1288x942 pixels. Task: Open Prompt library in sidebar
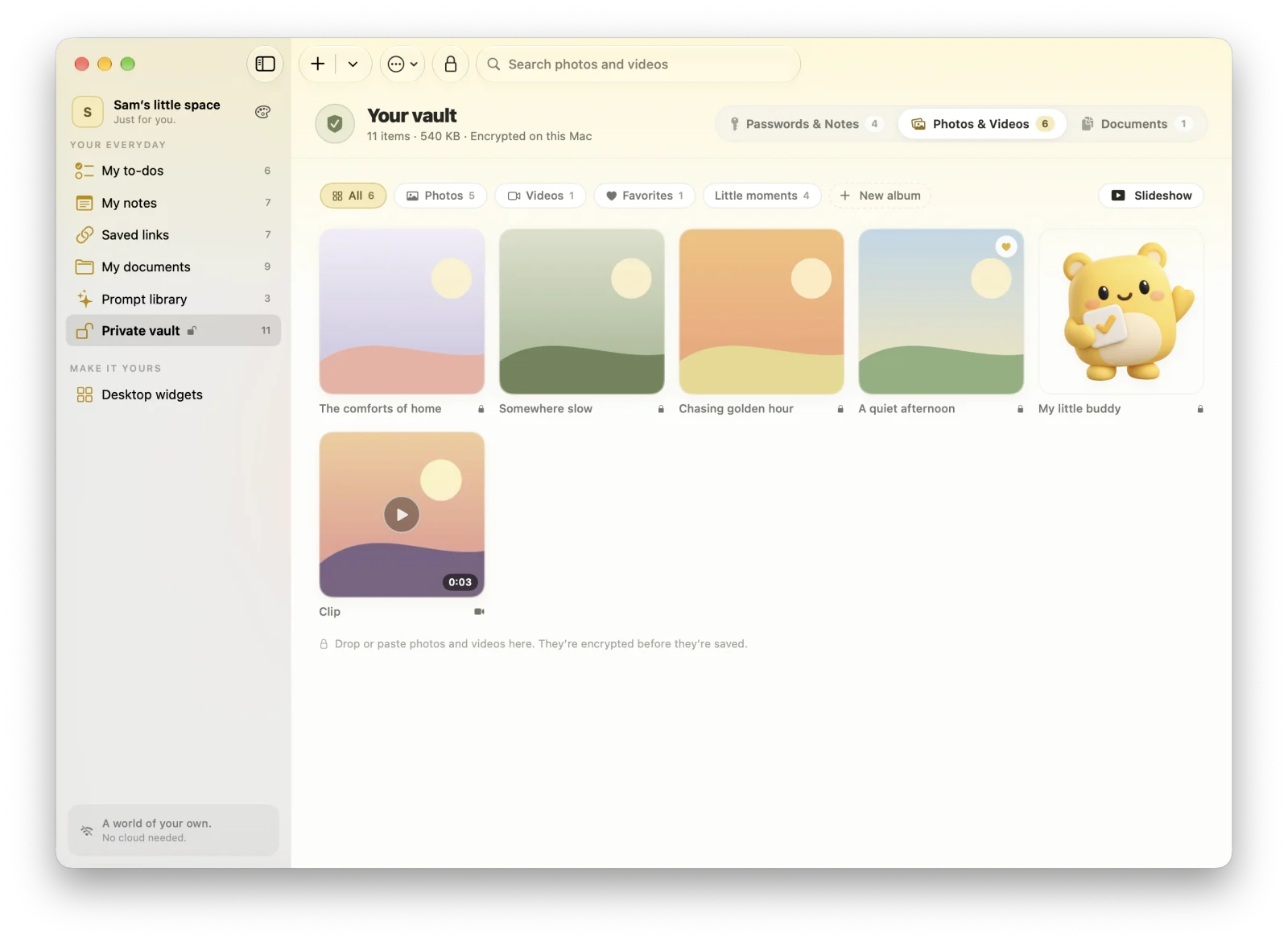click(173, 299)
